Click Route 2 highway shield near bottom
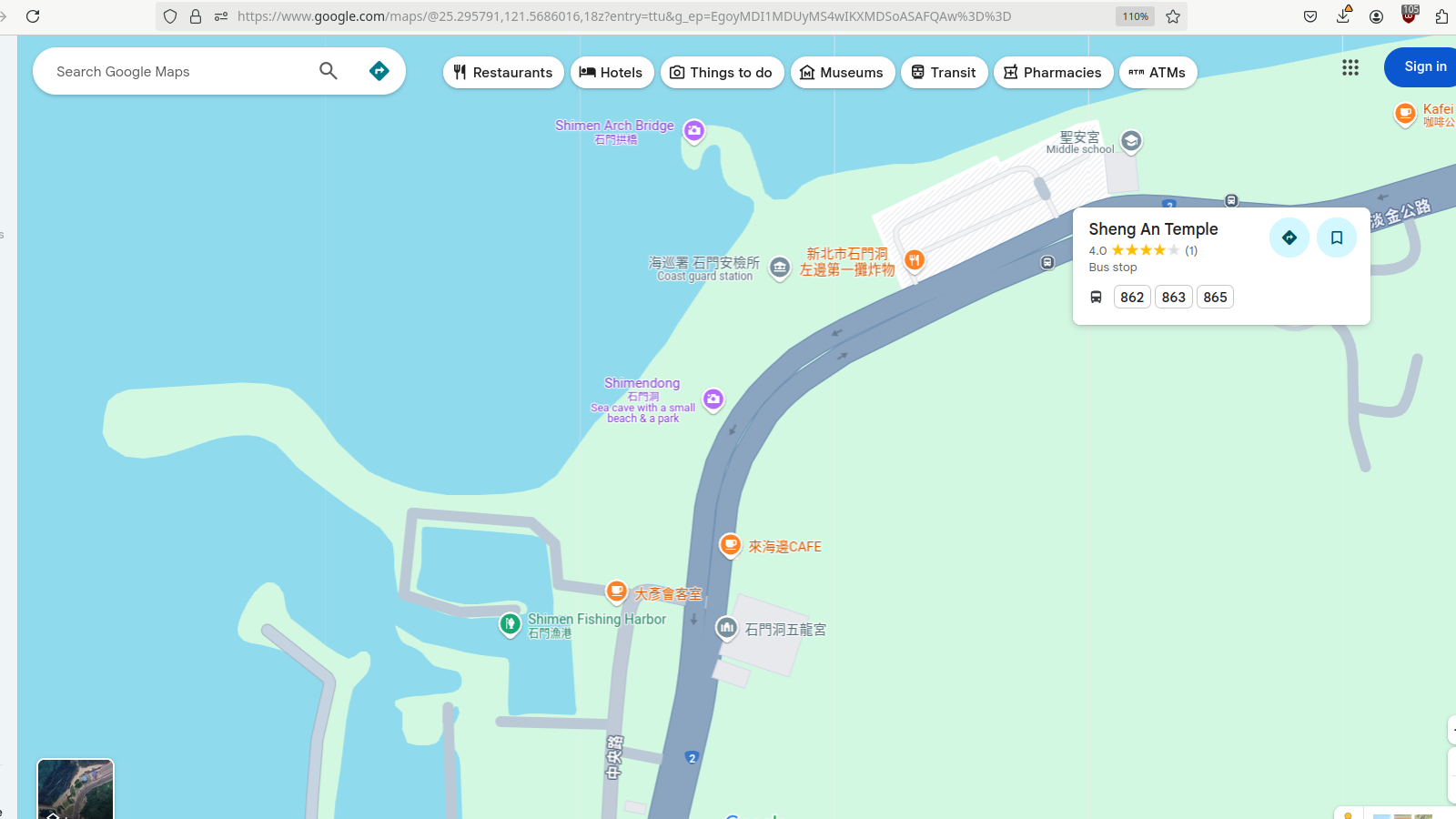The image size is (1456, 819). 693,757
